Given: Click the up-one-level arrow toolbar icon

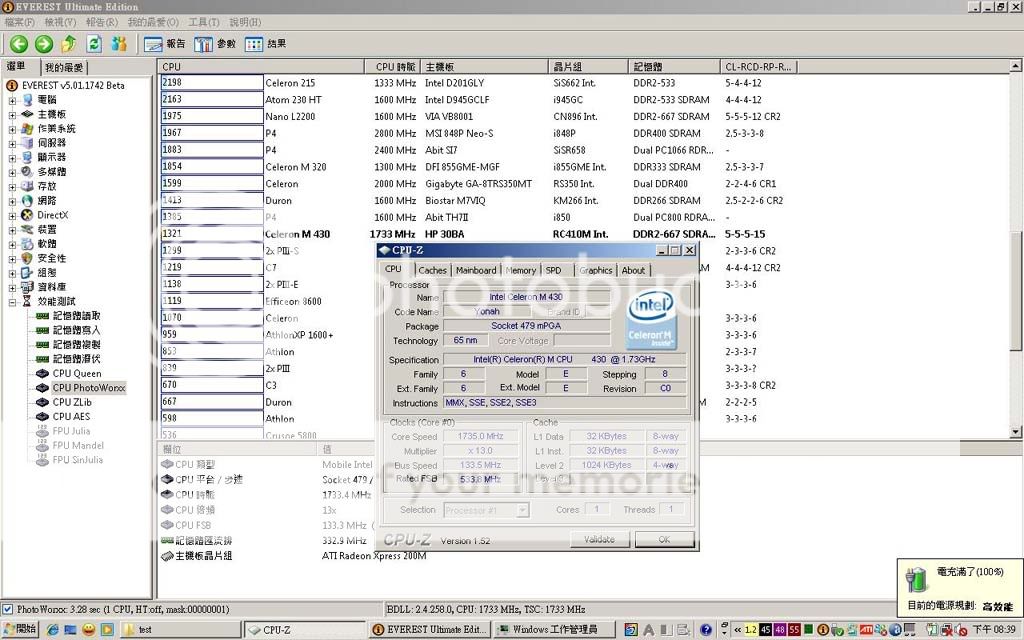Looking at the screenshot, I should (x=69, y=44).
